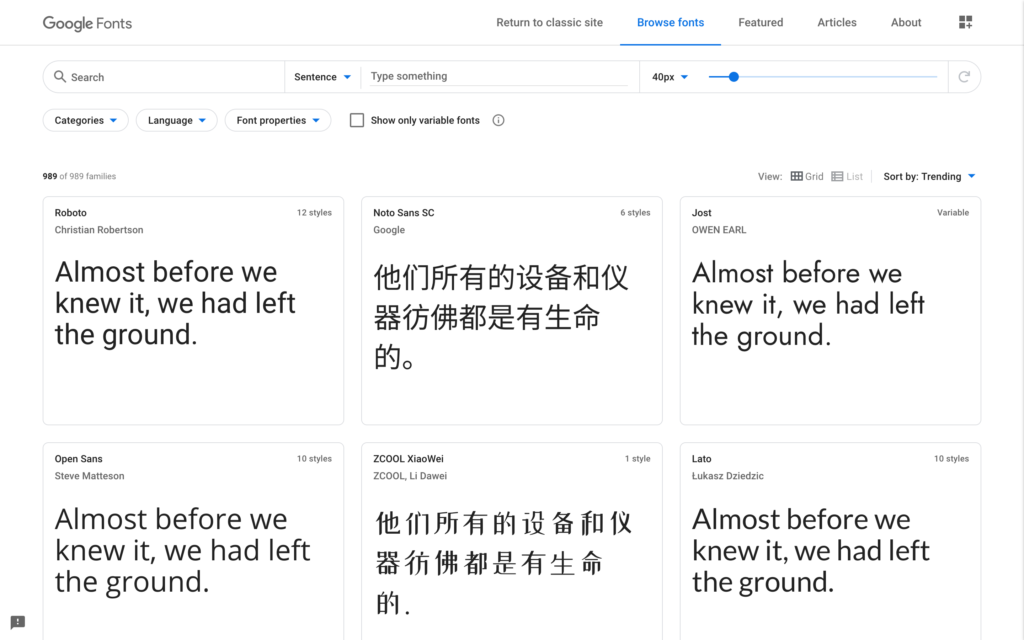This screenshot has width=1024, height=640.
Task: Click the feedback icon at bottom left
Action: 18,622
